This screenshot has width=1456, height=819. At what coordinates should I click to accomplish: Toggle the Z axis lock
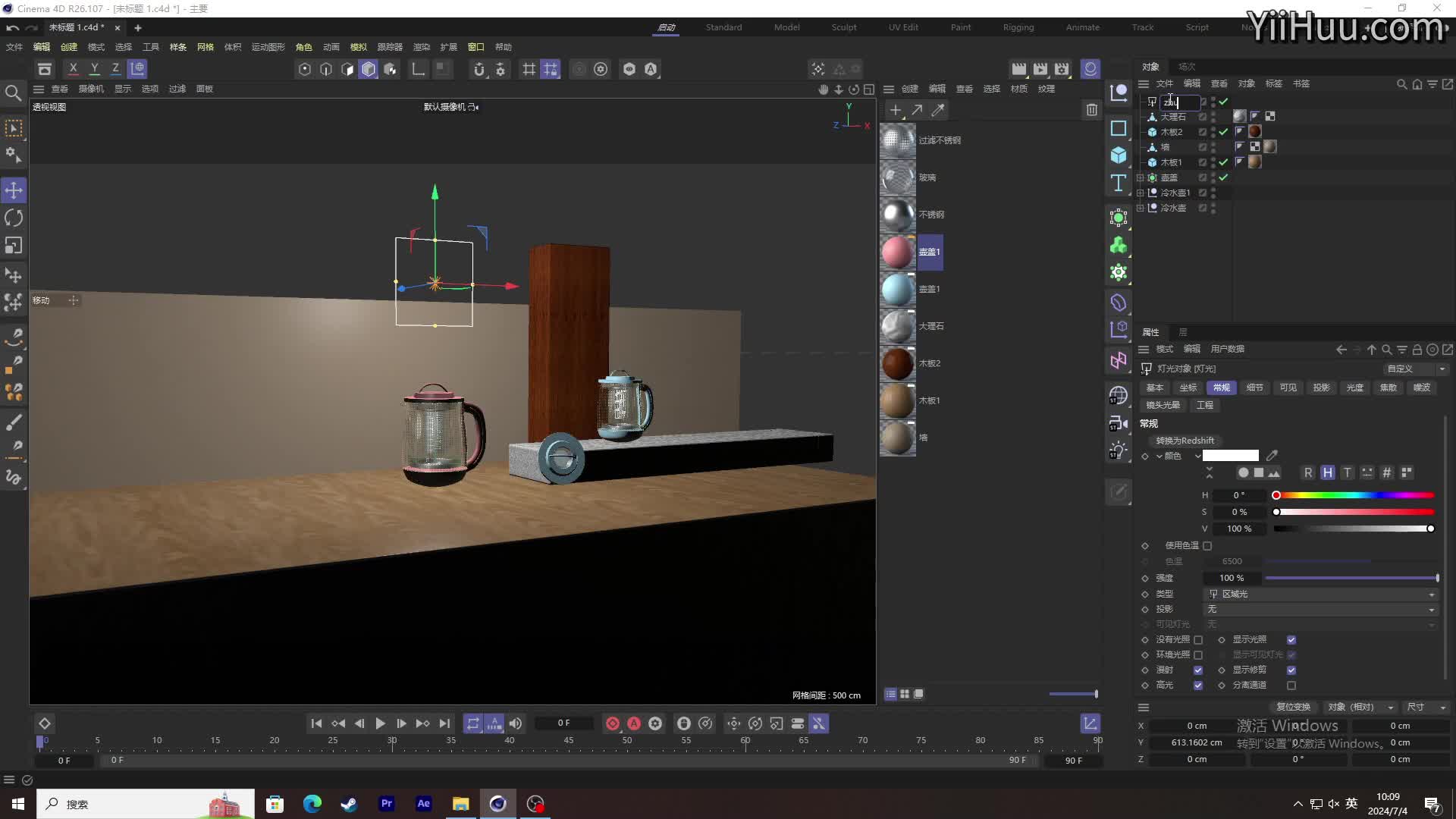[x=115, y=69]
